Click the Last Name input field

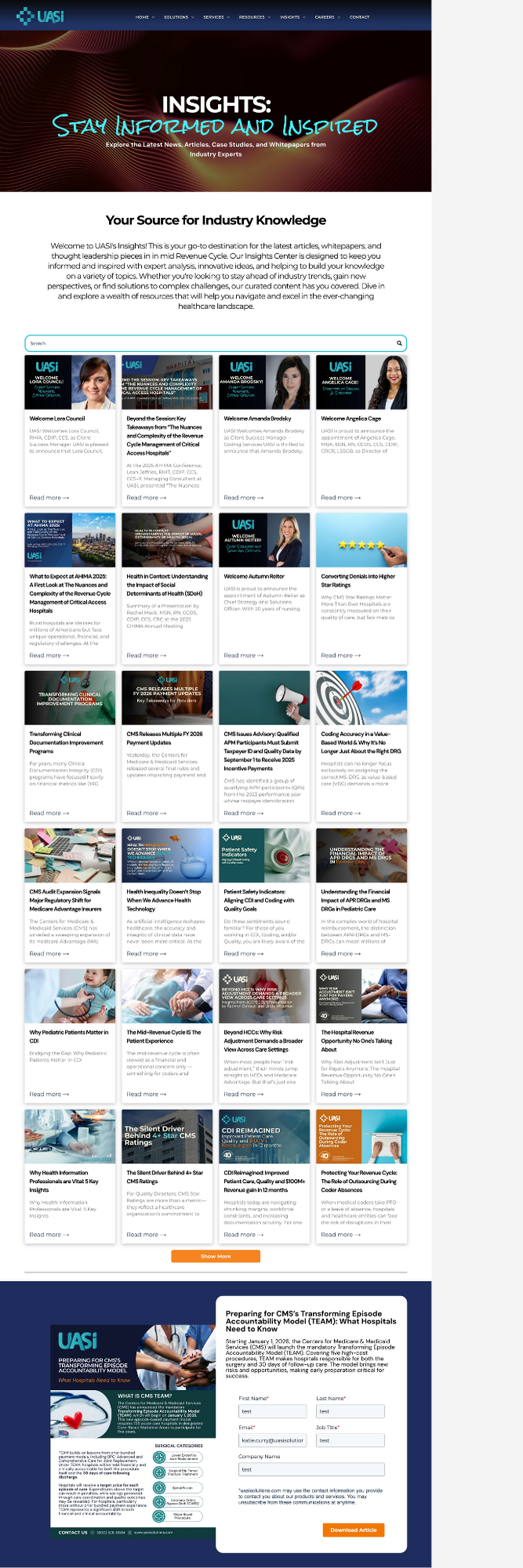click(350, 1411)
